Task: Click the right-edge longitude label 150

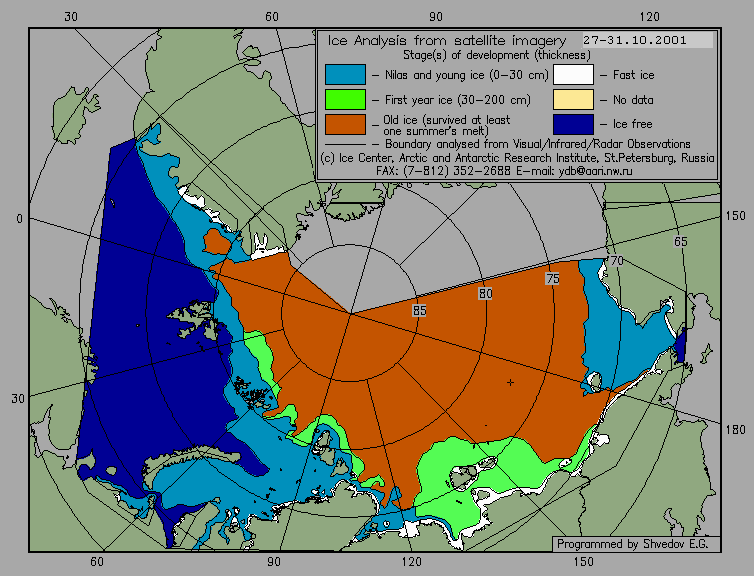Action: pos(735,216)
